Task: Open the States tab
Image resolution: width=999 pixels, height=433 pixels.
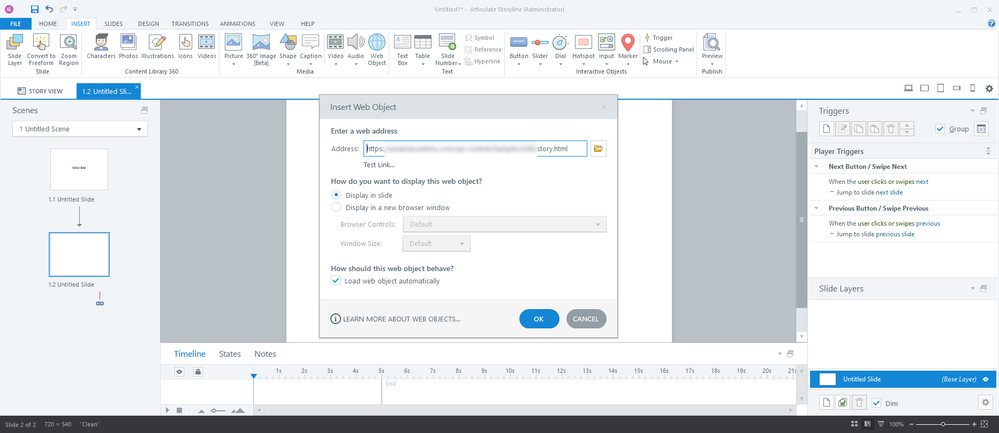Action: pos(230,354)
